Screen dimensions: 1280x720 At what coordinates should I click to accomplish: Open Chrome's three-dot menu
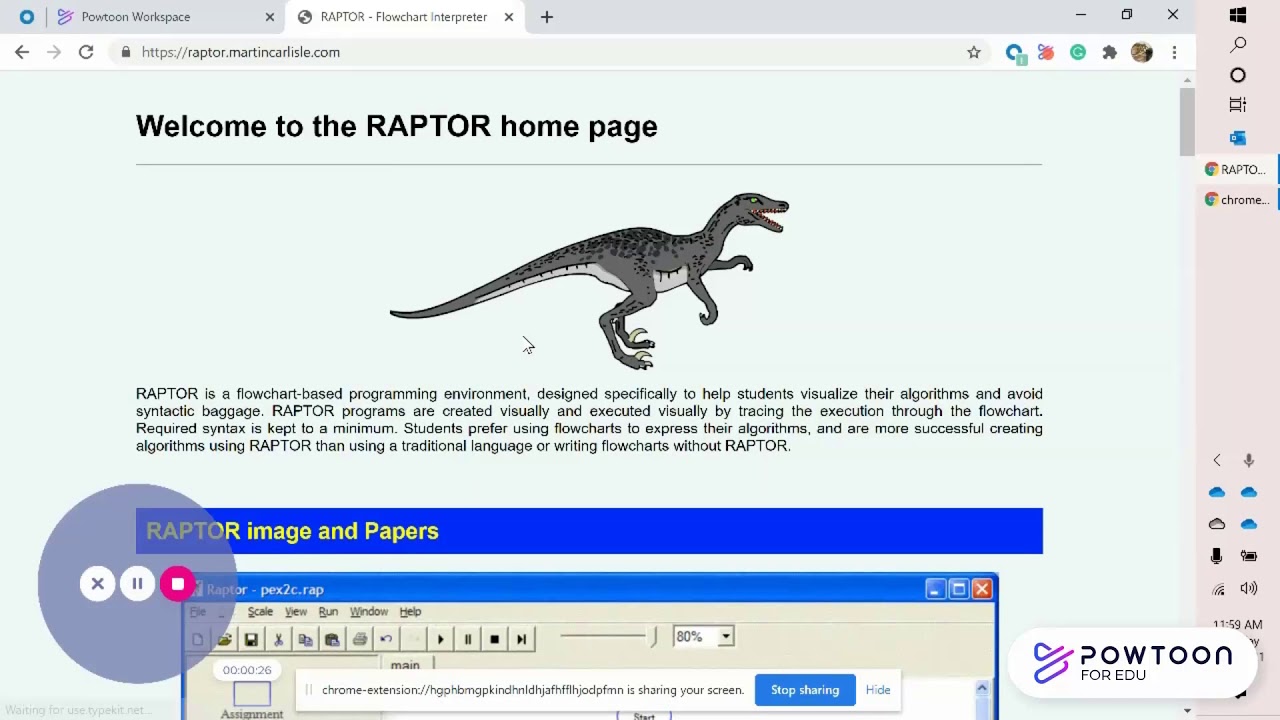(1174, 52)
